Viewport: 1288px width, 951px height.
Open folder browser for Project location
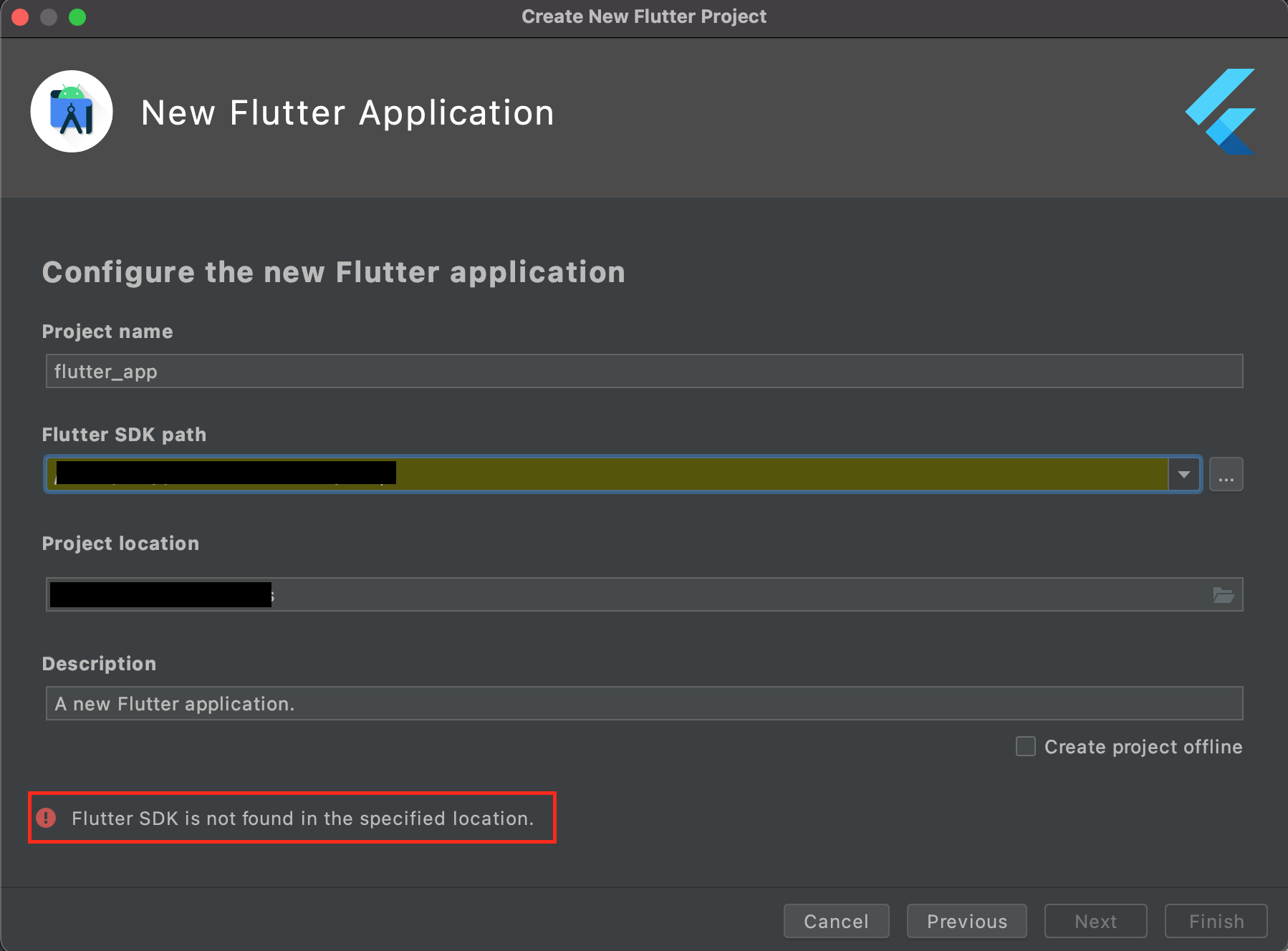(1224, 595)
